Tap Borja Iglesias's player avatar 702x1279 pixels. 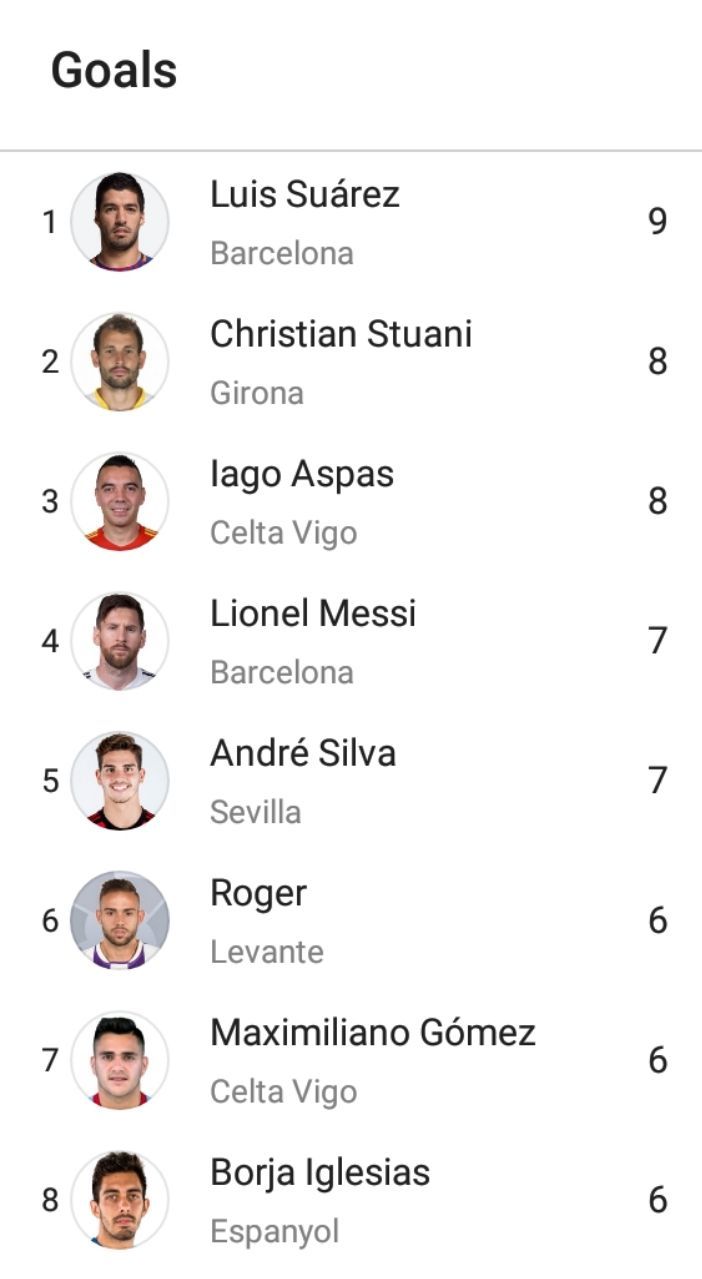120,1199
